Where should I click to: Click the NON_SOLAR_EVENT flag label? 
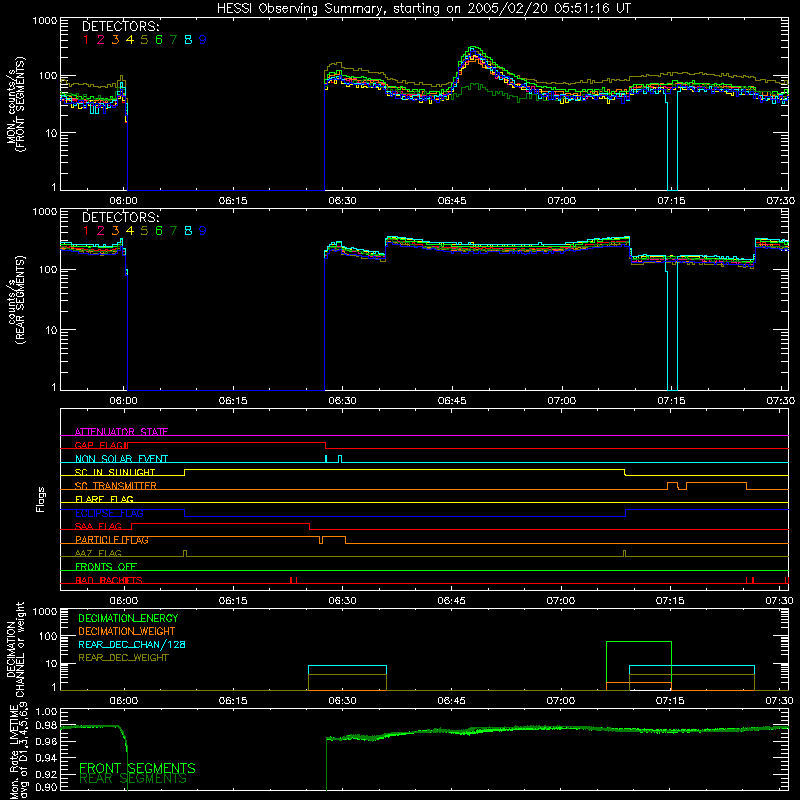[x=121, y=459]
